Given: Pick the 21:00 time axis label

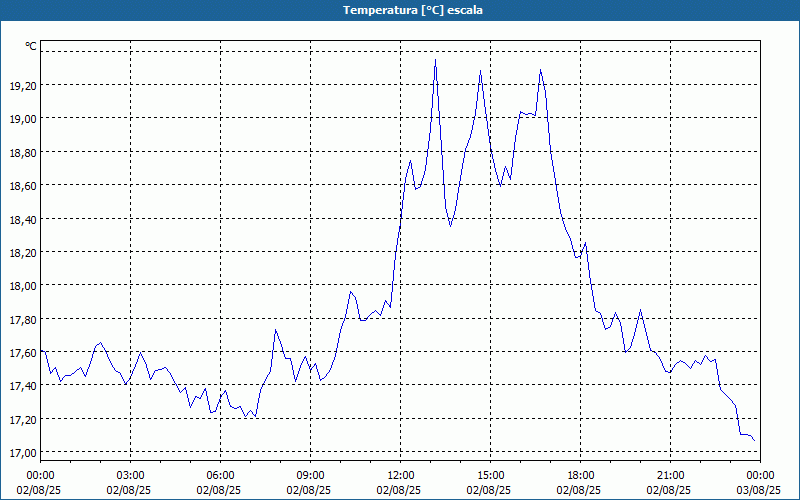Looking at the screenshot, I should pos(670,476).
